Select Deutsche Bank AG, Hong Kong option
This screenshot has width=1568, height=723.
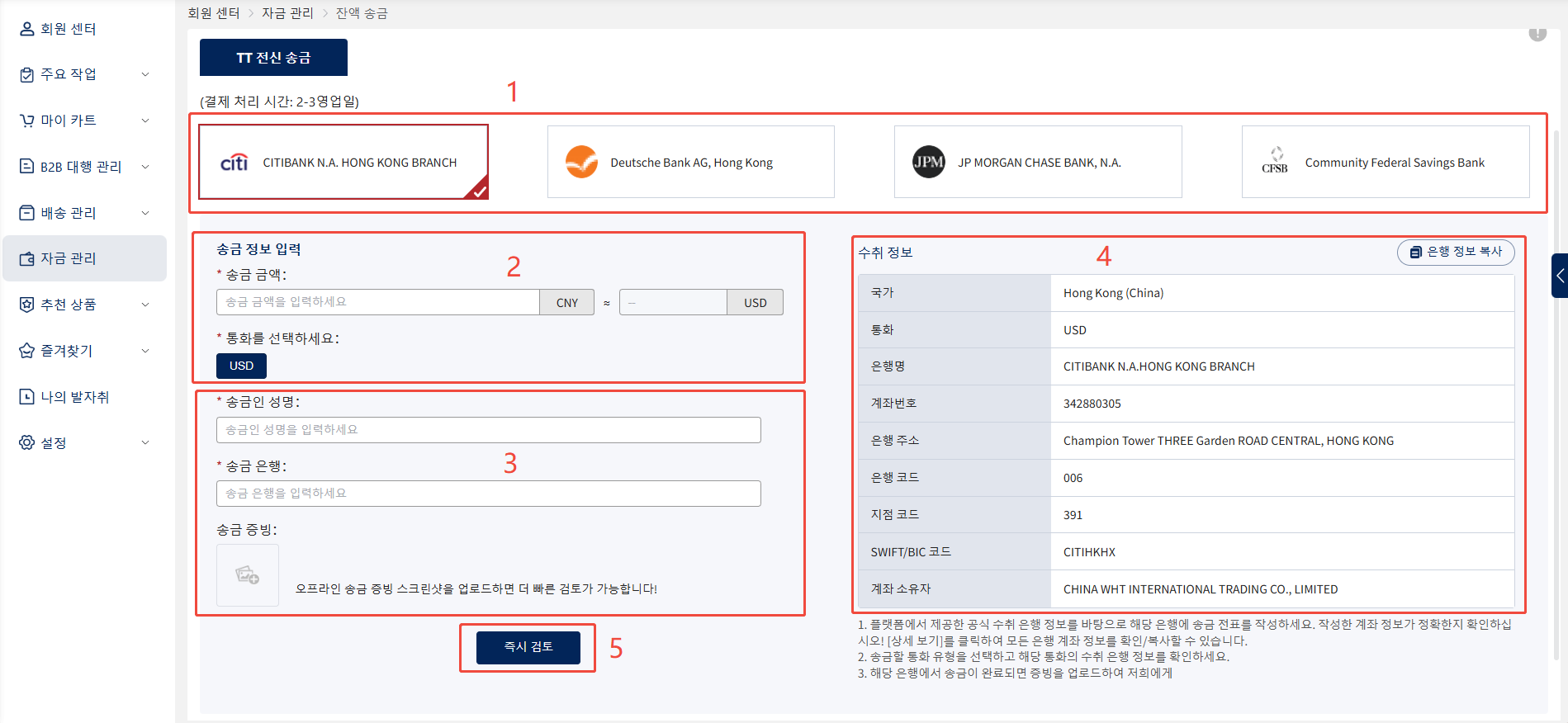(x=691, y=162)
